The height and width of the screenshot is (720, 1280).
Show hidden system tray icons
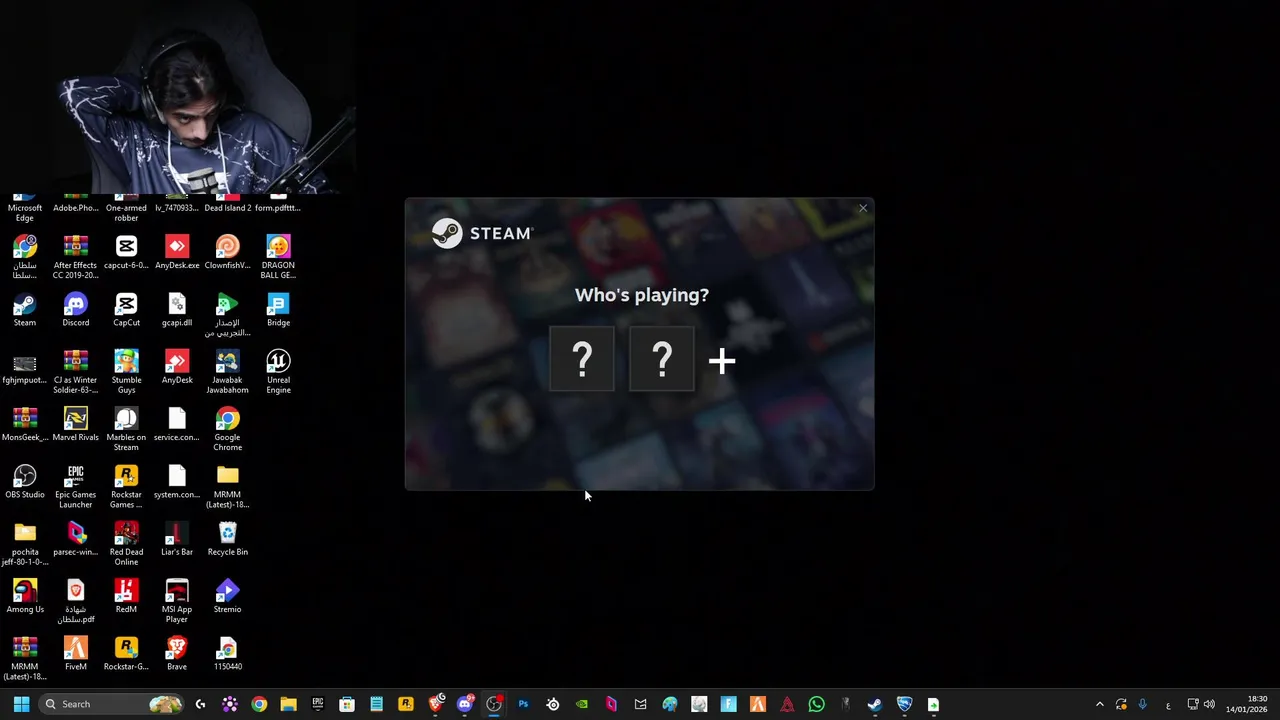point(1100,704)
